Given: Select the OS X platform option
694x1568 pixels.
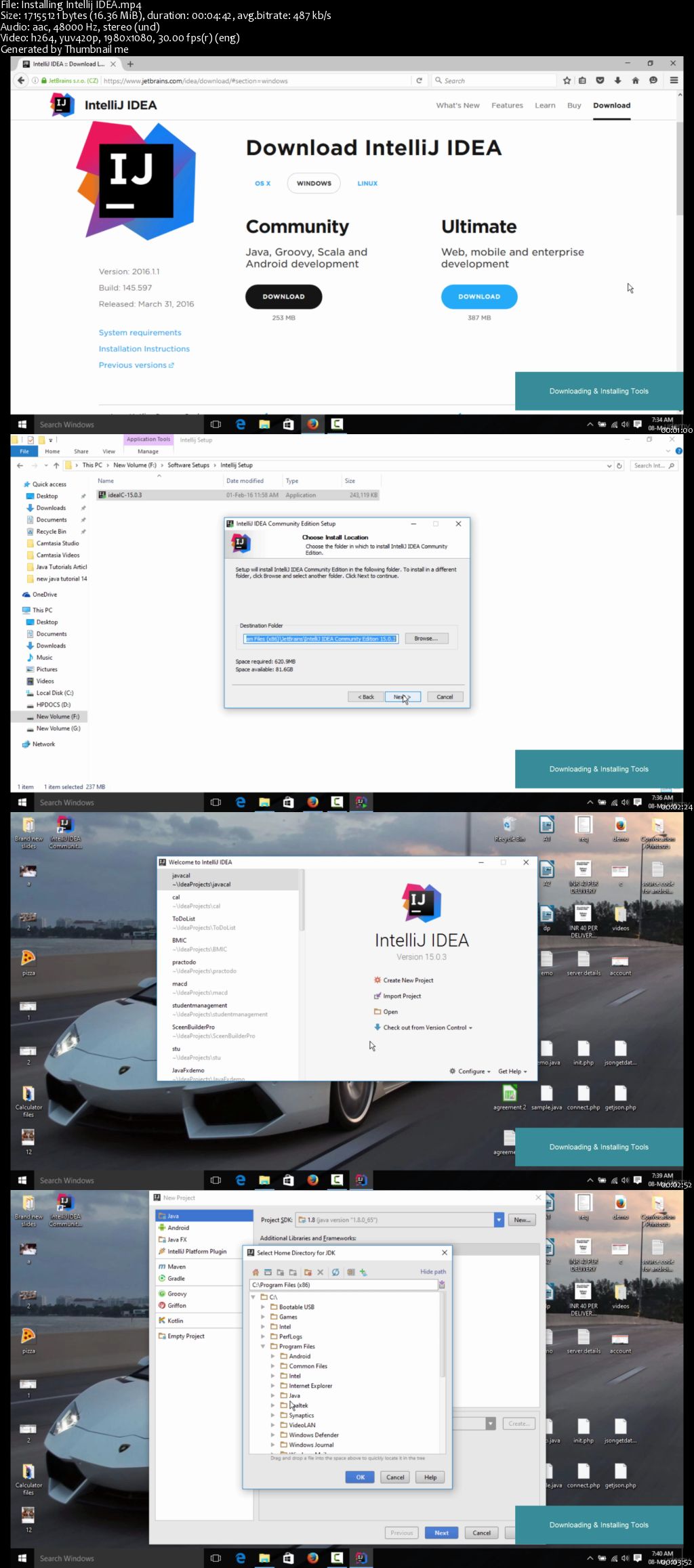Looking at the screenshot, I should (262, 184).
